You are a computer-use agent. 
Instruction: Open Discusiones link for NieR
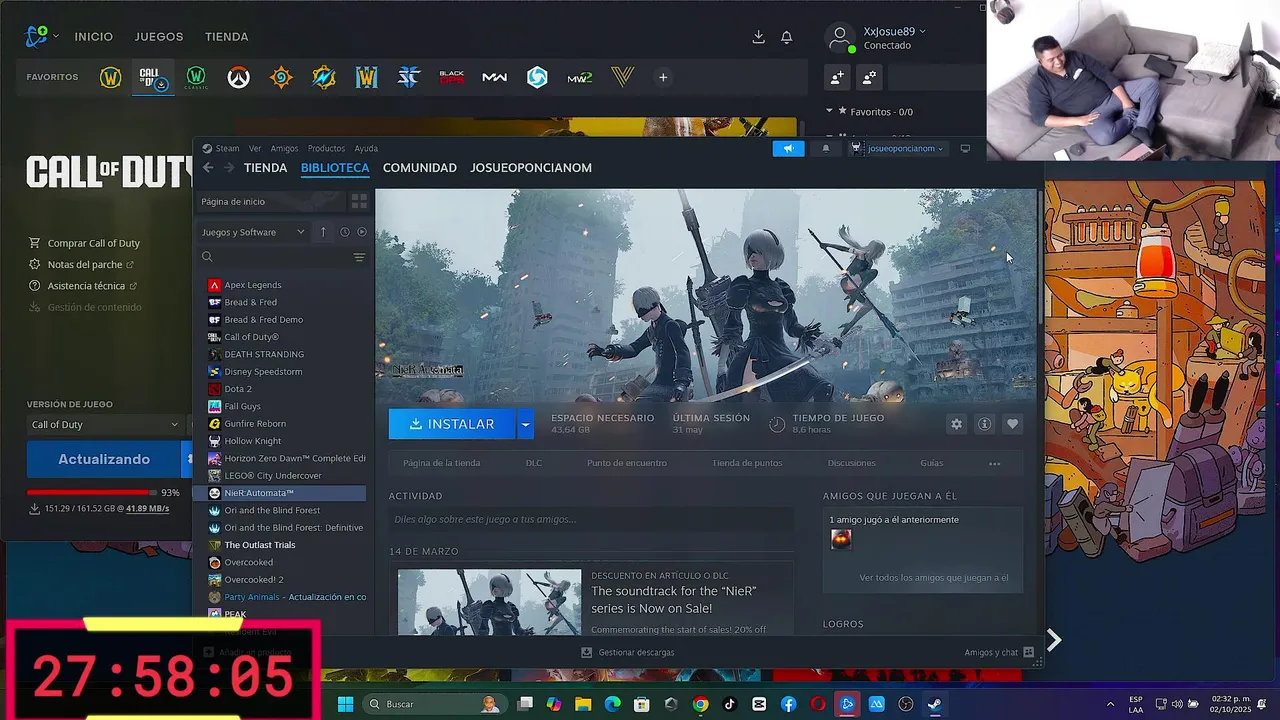852,463
